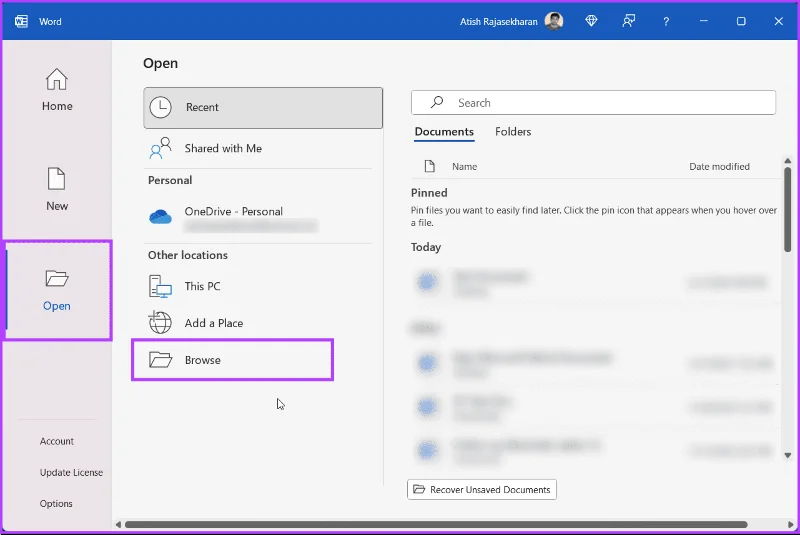Image resolution: width=800 pixels, height=535 pixels.
Task: Click Browse to find a file
Action: tap(233, 360)
